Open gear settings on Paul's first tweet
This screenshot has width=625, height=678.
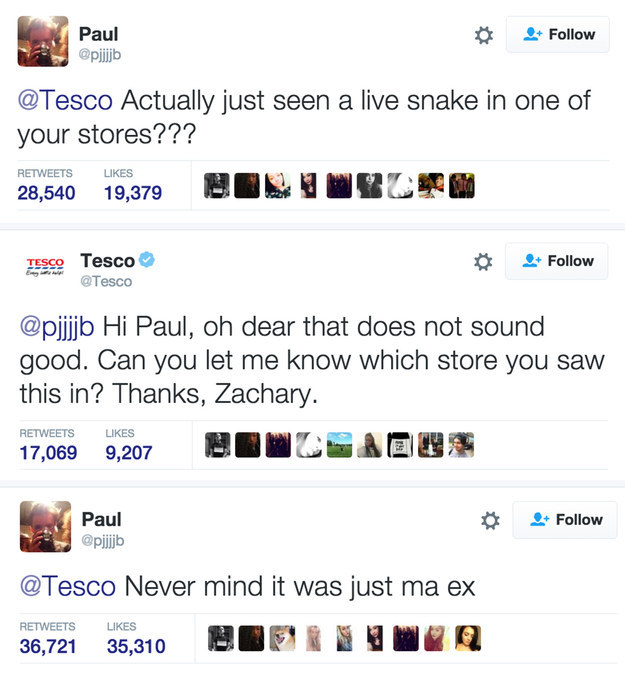484,35
